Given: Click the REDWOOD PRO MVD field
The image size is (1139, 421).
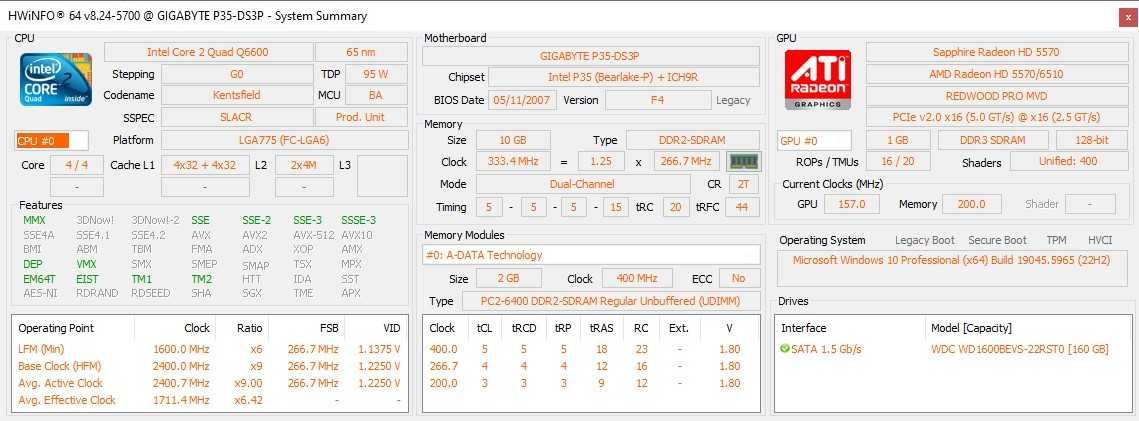Looking at the screenshot, I should click(996, 96).
